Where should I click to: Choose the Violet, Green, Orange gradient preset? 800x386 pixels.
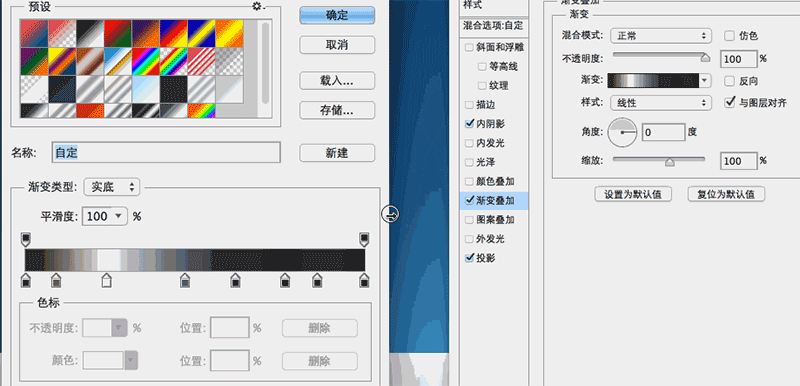pyautogui.click(x=34, y=62)
